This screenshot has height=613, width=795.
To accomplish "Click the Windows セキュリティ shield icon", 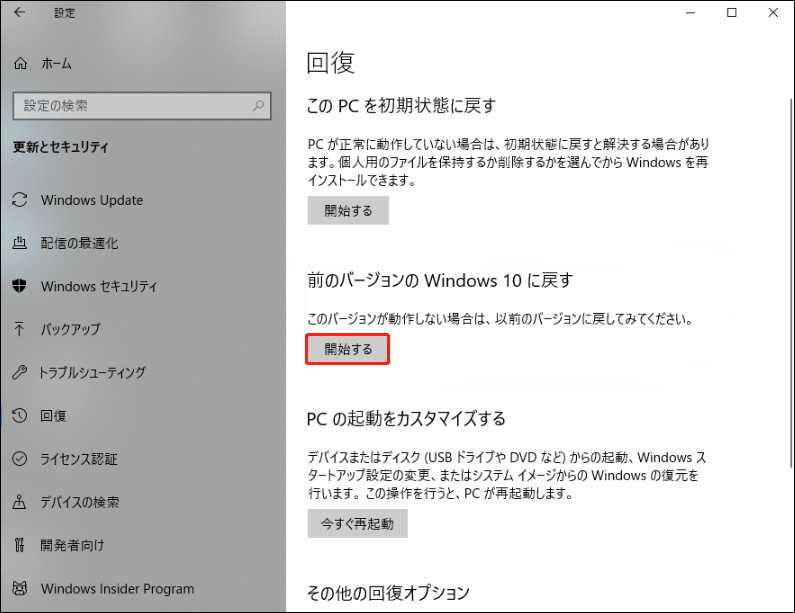I will coord(19,286).
